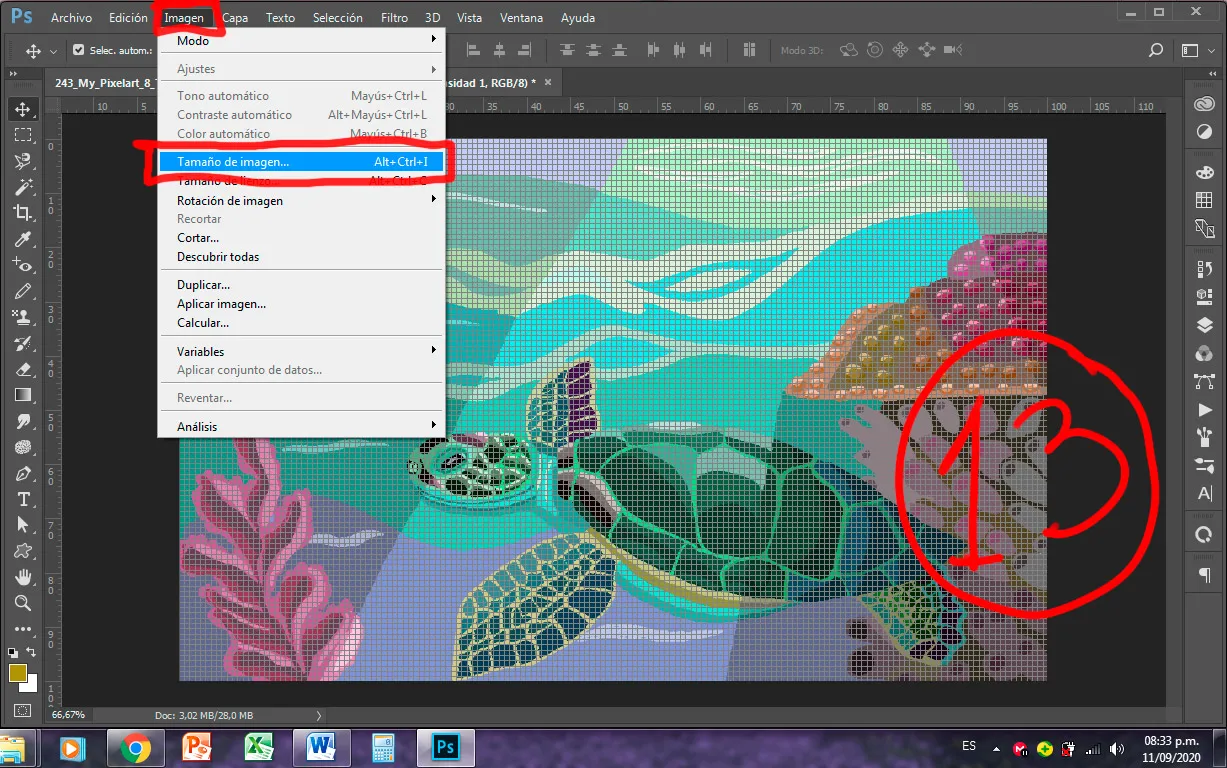Expand the Modo submenu arrow
This screenshot has width=1227, height=768.
[434, 40]
